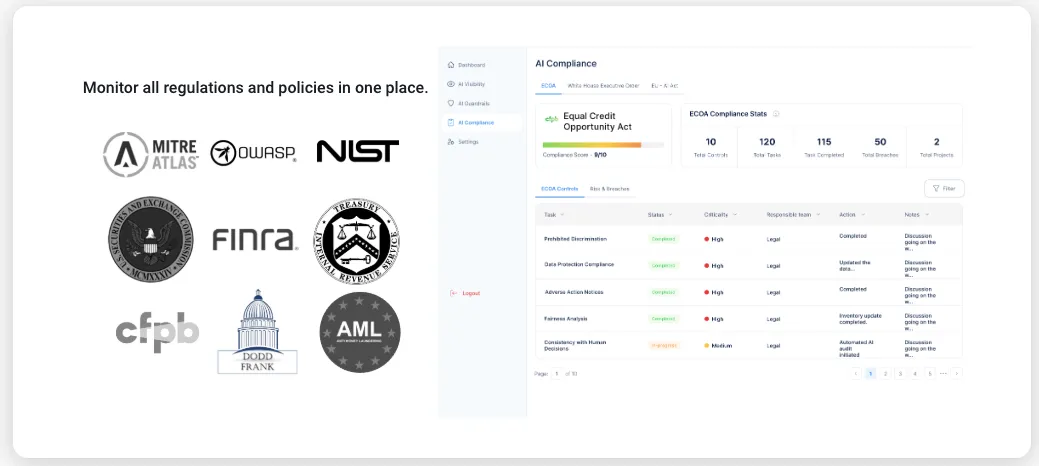Click the red High dot for Prohibited Discrimination

point(706,239)
